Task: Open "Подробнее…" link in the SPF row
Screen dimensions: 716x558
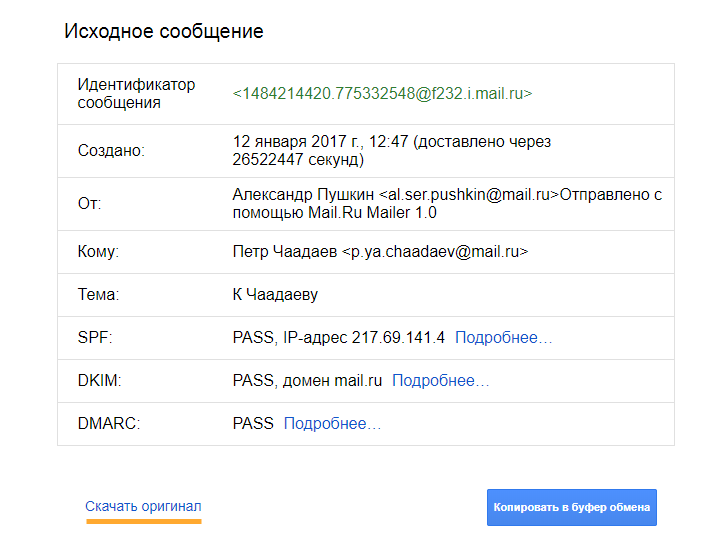Action: pos(503,338)
